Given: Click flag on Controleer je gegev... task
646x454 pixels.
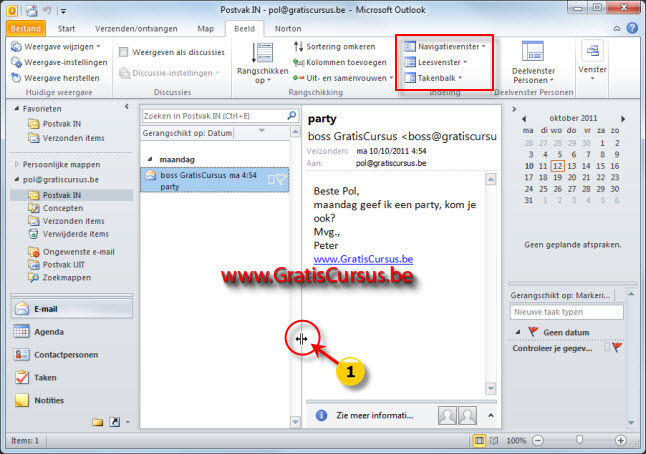Looking at the screenshot, I should click(x=617, y=348).
